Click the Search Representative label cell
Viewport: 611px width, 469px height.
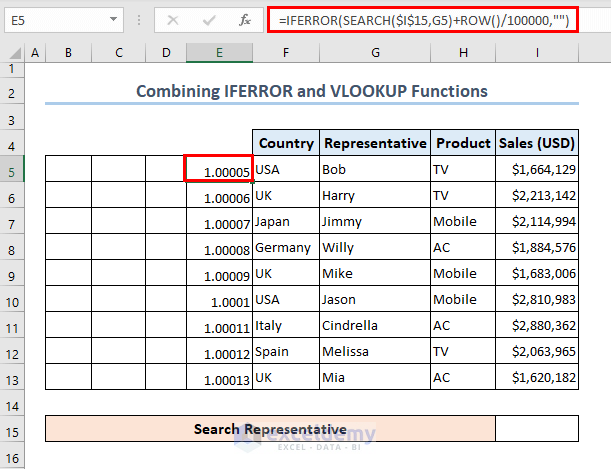point(270,429)
